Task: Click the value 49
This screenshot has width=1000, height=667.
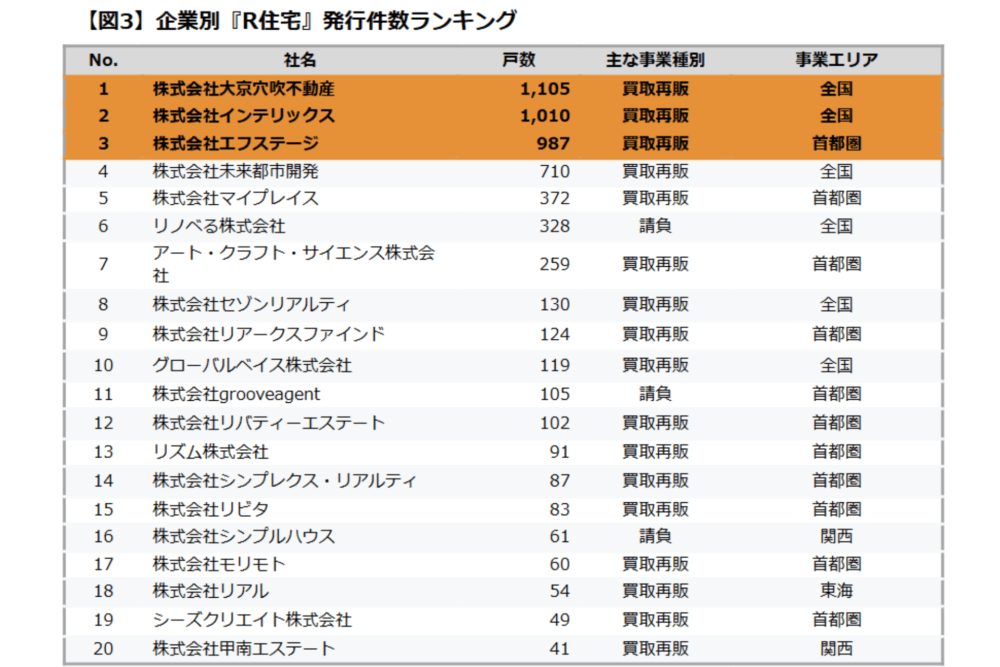Action: click(559, 620)
